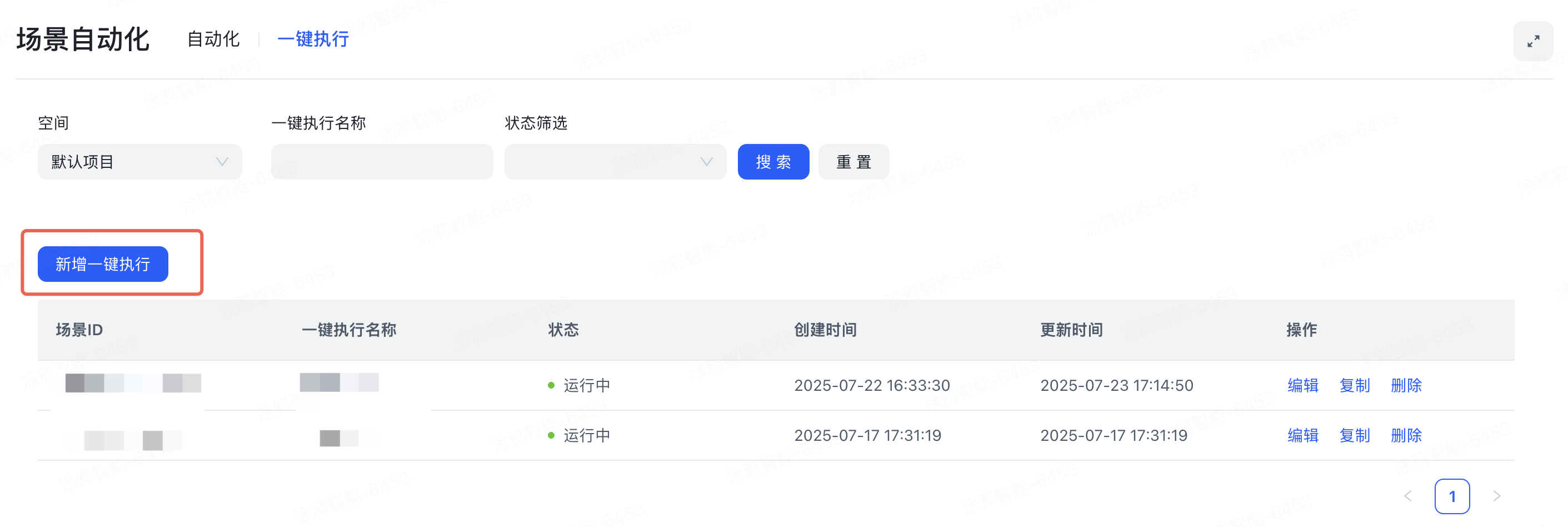Click into the 一键执行名称 input field

[382, 161]
